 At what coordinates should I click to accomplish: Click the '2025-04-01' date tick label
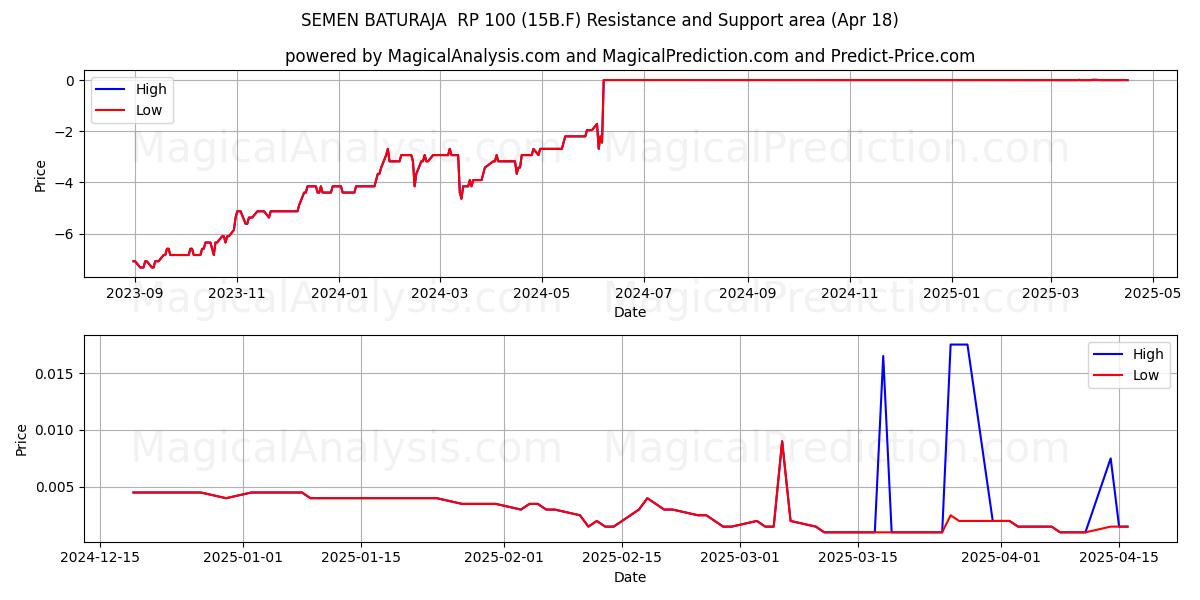point(1001,558)
